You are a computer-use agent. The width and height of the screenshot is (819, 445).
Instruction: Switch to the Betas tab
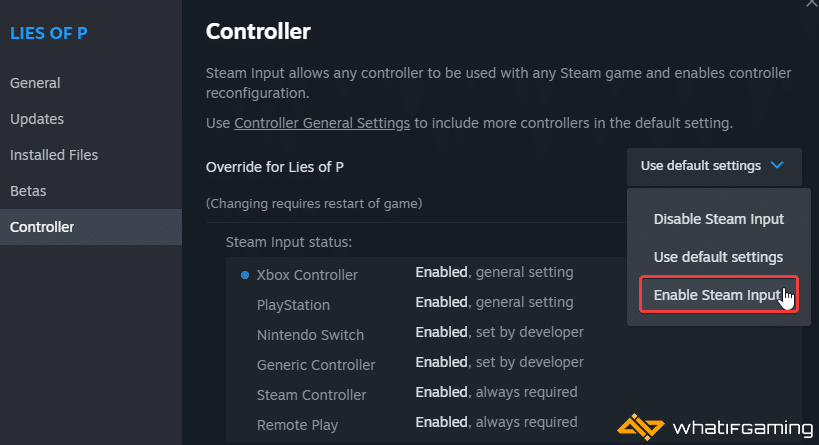coord(28,191)
